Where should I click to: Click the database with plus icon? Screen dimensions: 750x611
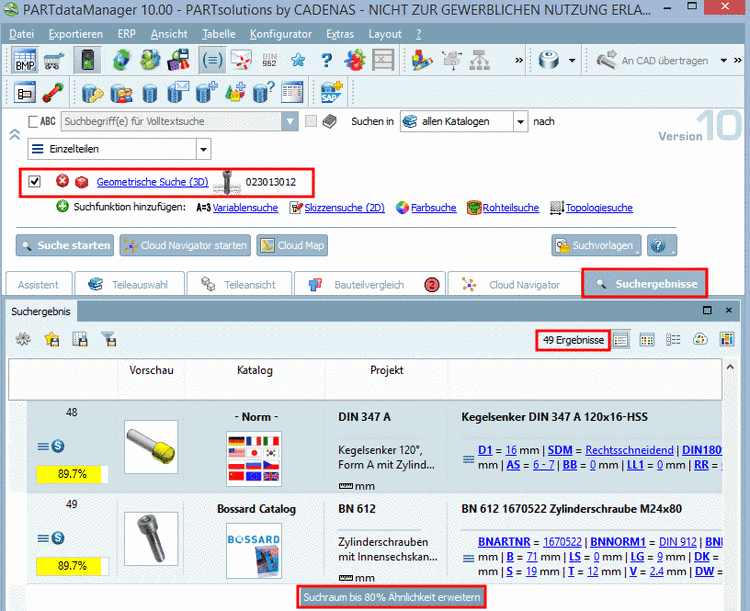tap(207, 92)
